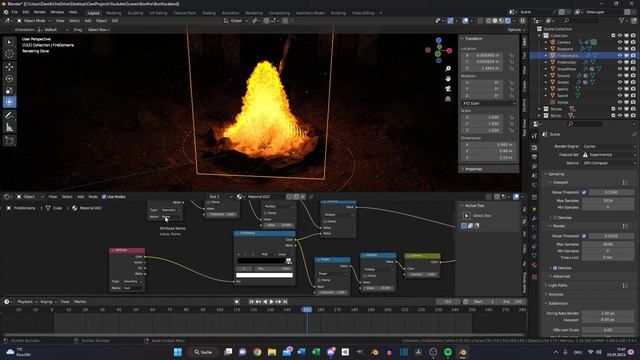The height and width of the screenshot is (360, 640).
Task: Hide the FireDomains object in viewport
Action: pyautogui.click(x=620, y=56)
